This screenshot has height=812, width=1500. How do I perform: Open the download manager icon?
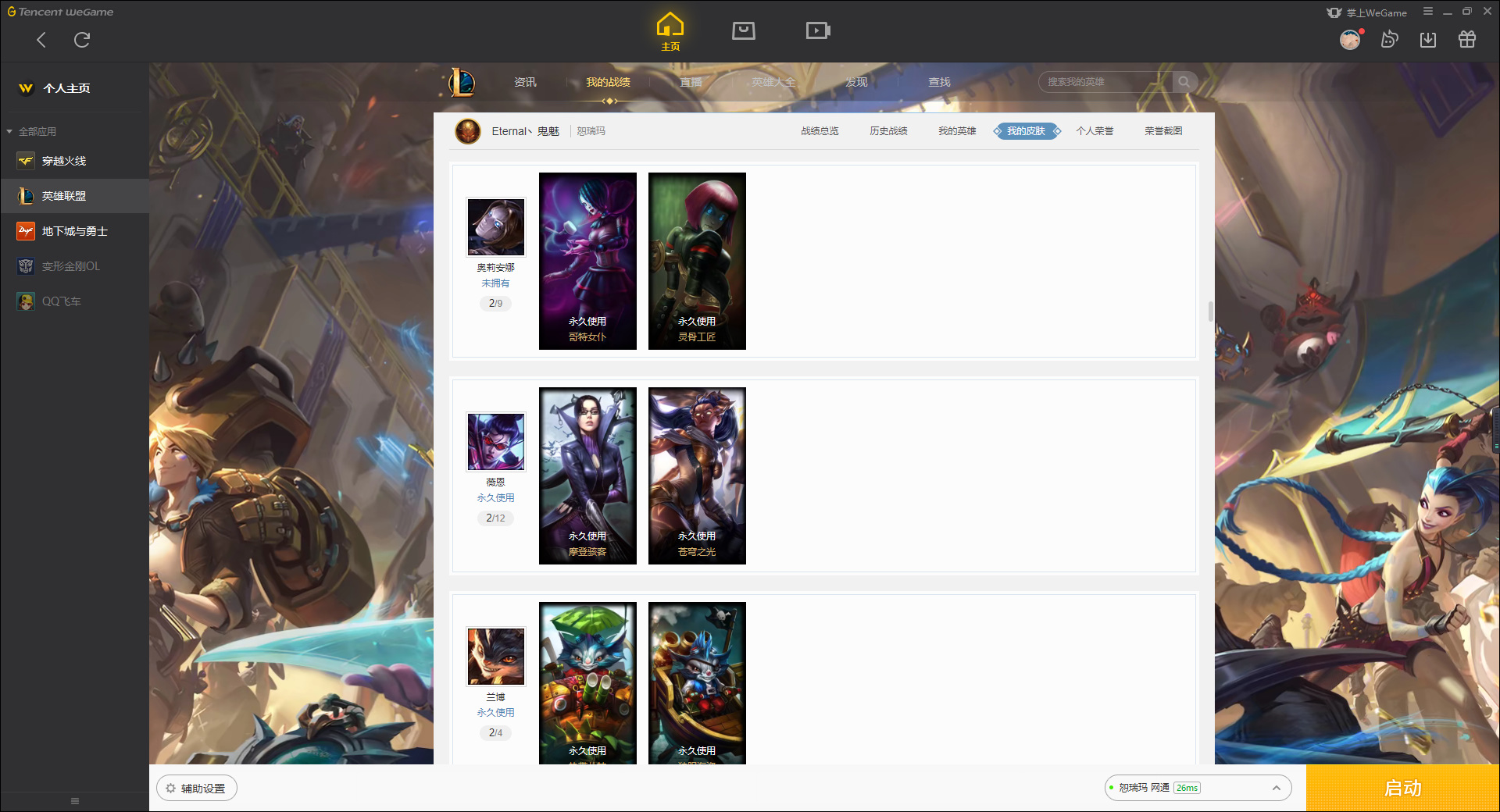point(1428,39)
